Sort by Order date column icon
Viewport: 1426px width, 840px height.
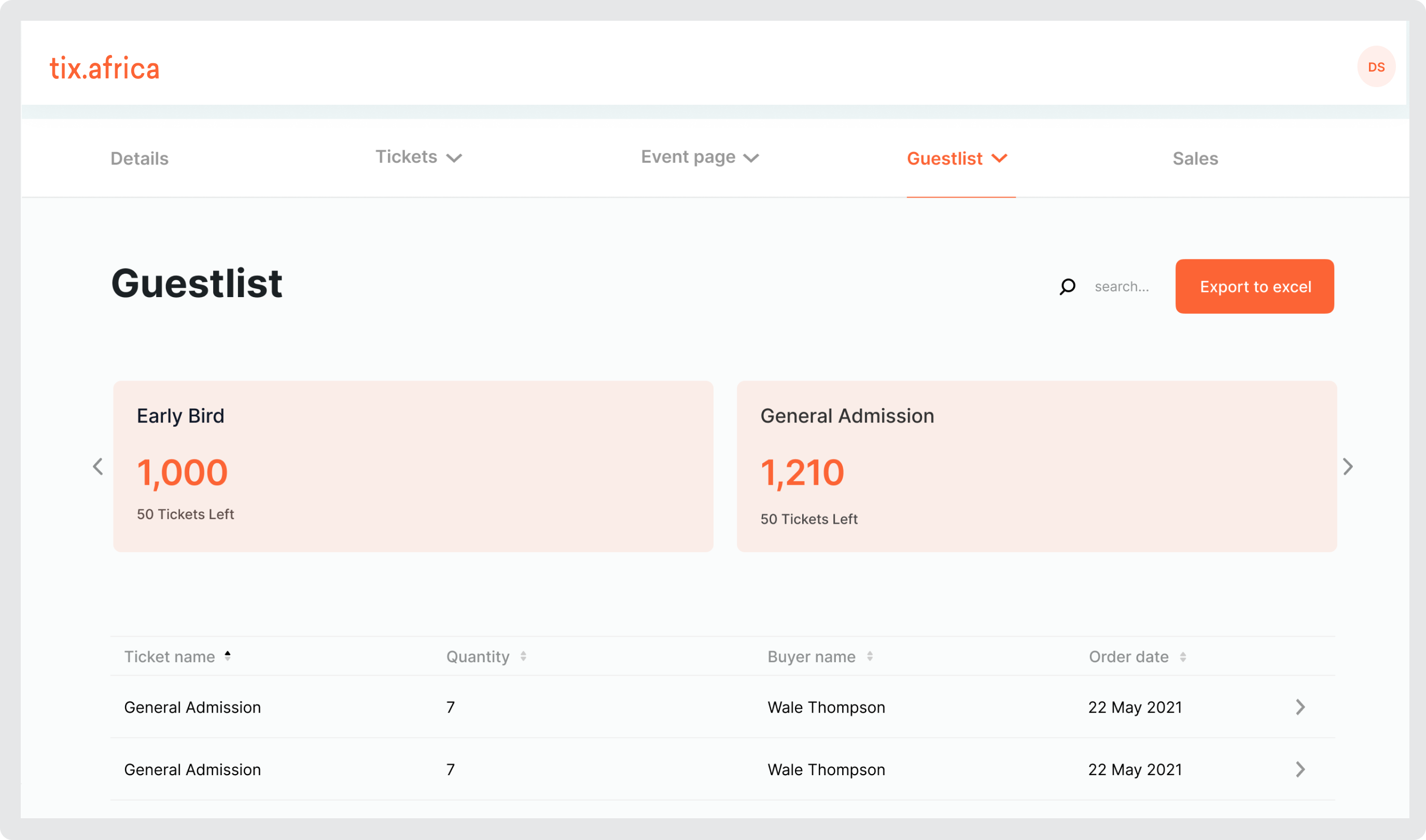[x=1183, y=656]
